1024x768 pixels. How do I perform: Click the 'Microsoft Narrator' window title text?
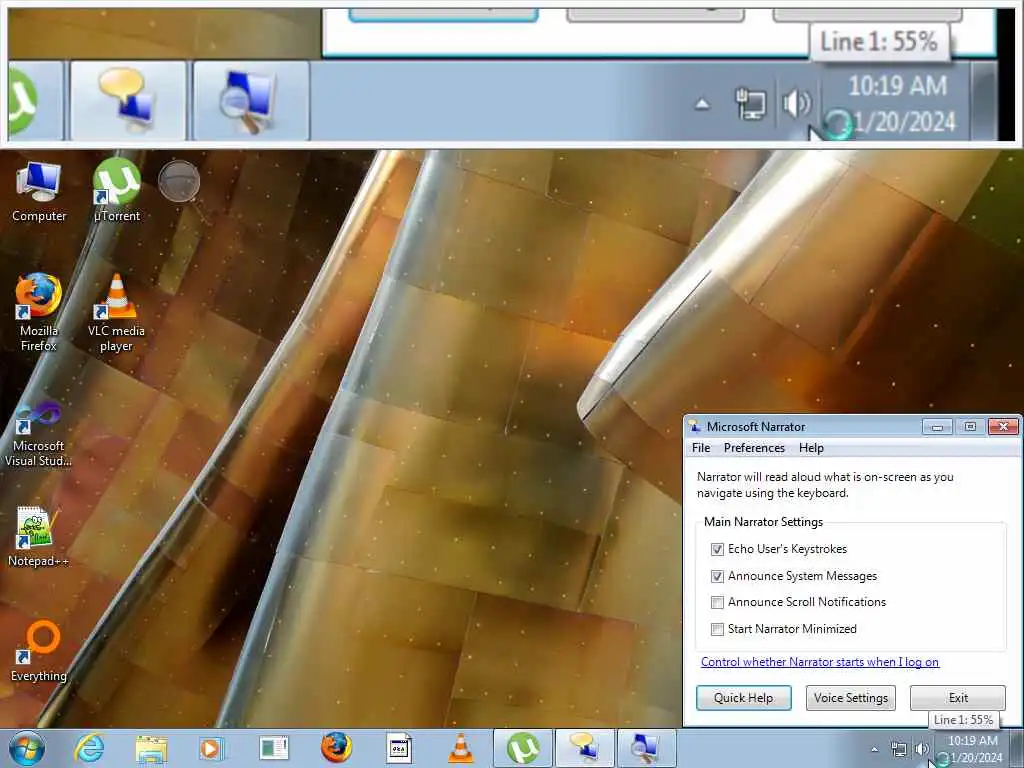756,426
